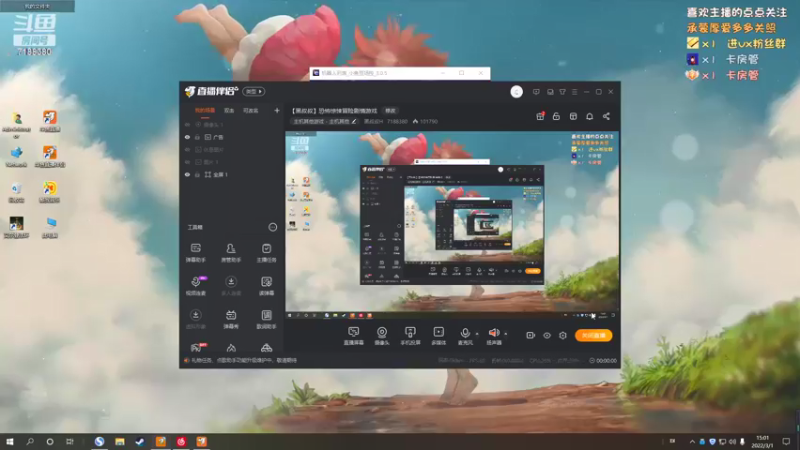Viewport: 800px width, 450px height.
Task: Toggle the lock on 全屏 1 source
Action: click(x=197, y=174)
